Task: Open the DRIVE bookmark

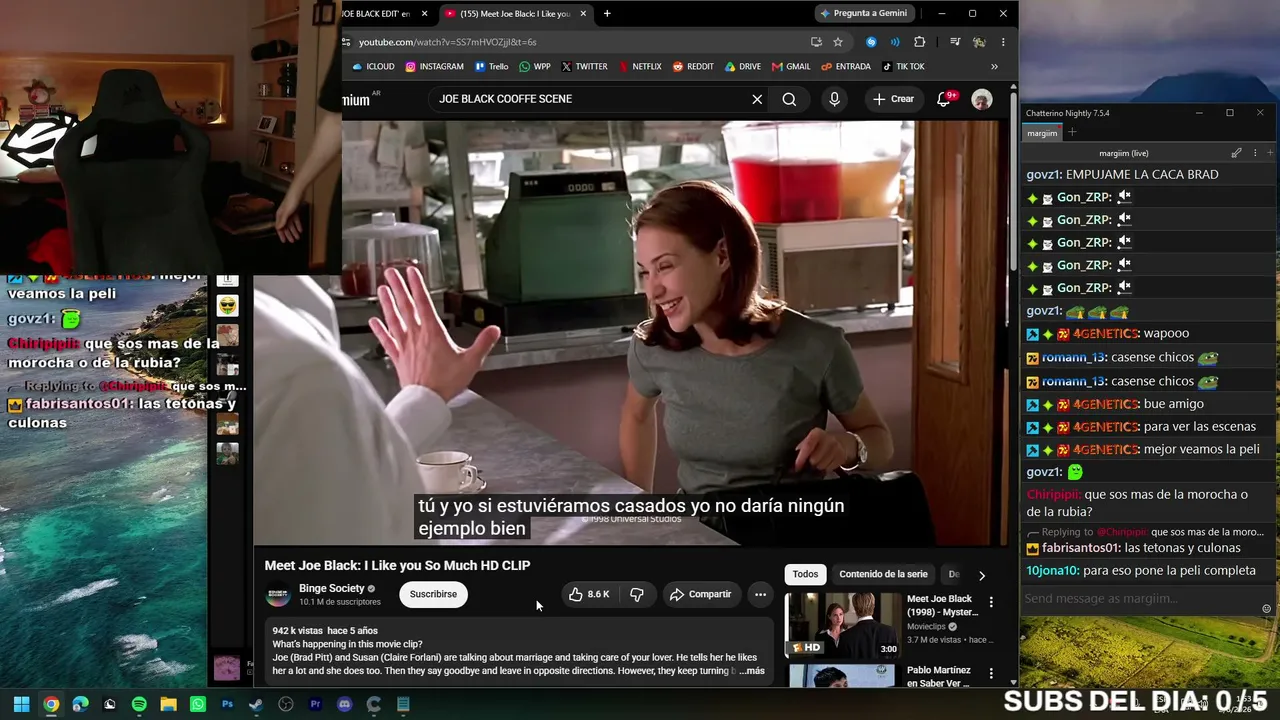Action: [743, 67]
